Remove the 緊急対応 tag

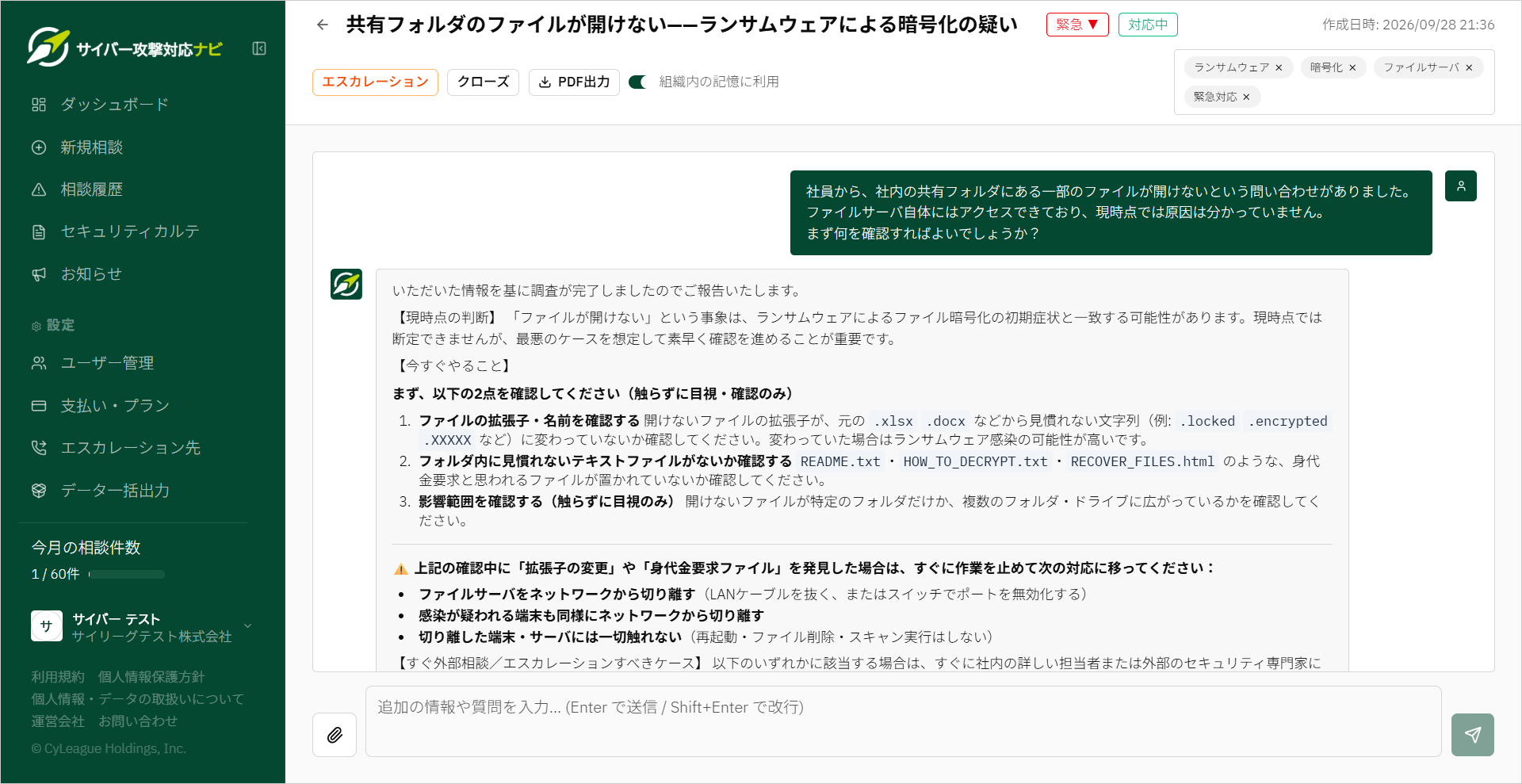click(x=1246, y=97)
